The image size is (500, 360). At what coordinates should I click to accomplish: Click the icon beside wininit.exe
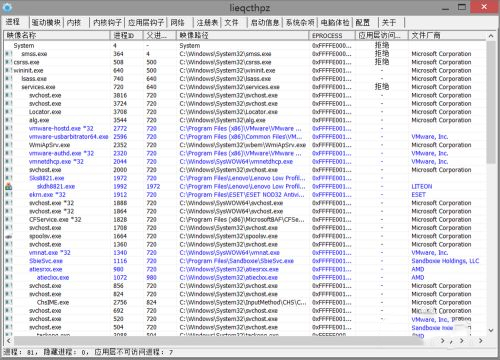[9, 71]
